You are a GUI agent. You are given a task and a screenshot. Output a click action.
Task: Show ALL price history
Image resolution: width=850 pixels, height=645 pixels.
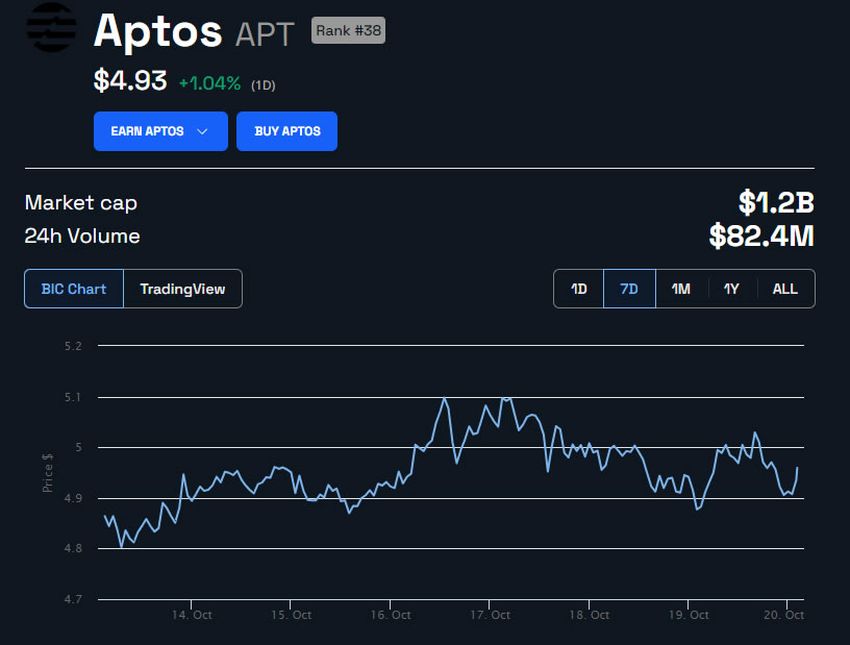coord(785,288)
